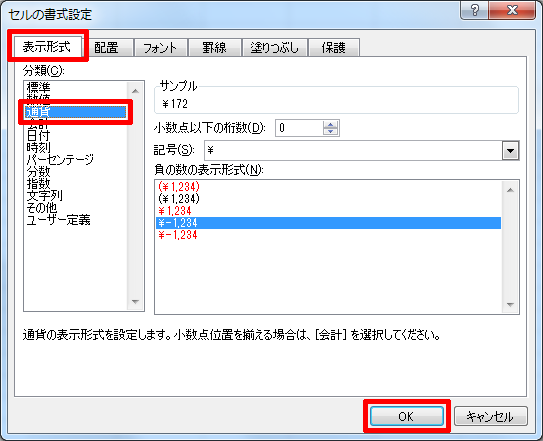Select red ¥-1,234 negative format
Viewport: 543px width, 441px height.
click(x=178, y=235)
